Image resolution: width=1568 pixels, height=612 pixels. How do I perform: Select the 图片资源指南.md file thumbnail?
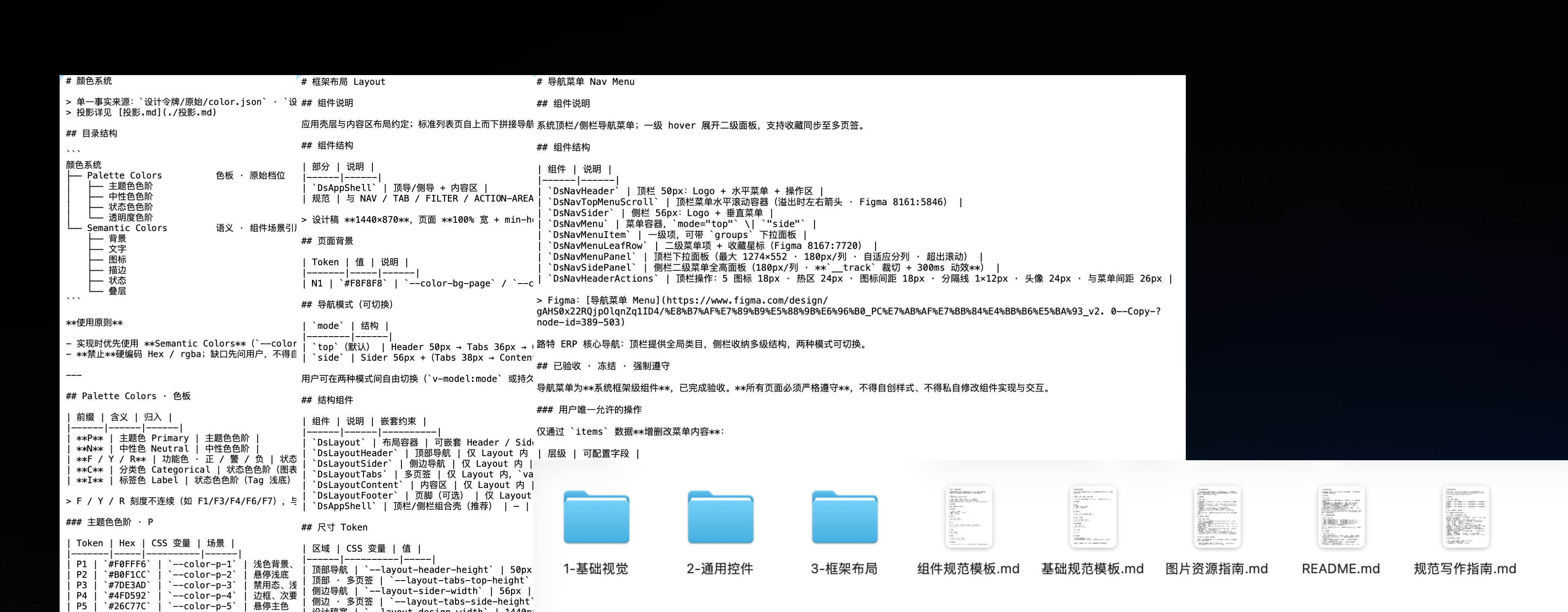(x=1217, y=517)
